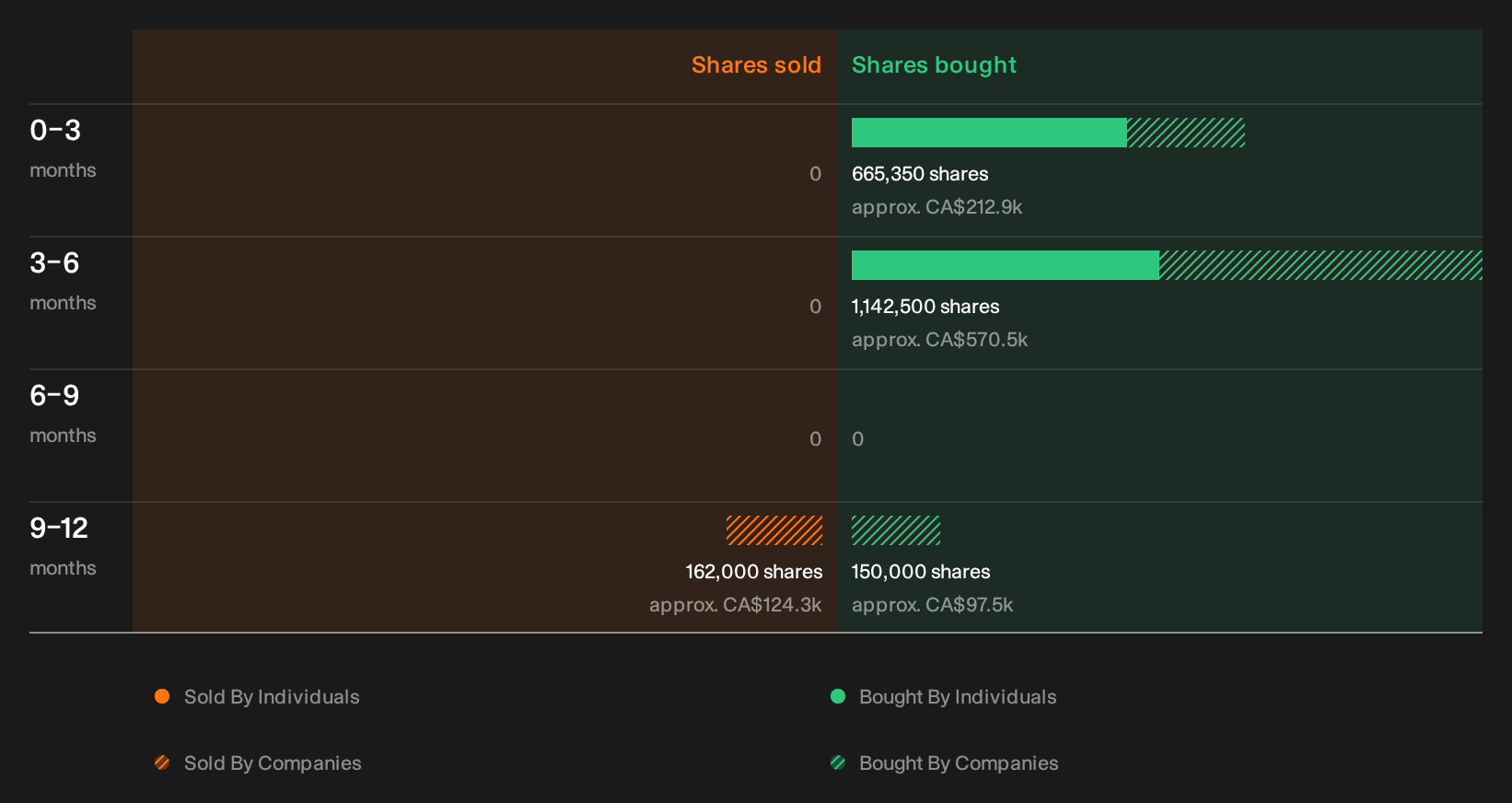Click the Shares sold column header

click(756, 65)
